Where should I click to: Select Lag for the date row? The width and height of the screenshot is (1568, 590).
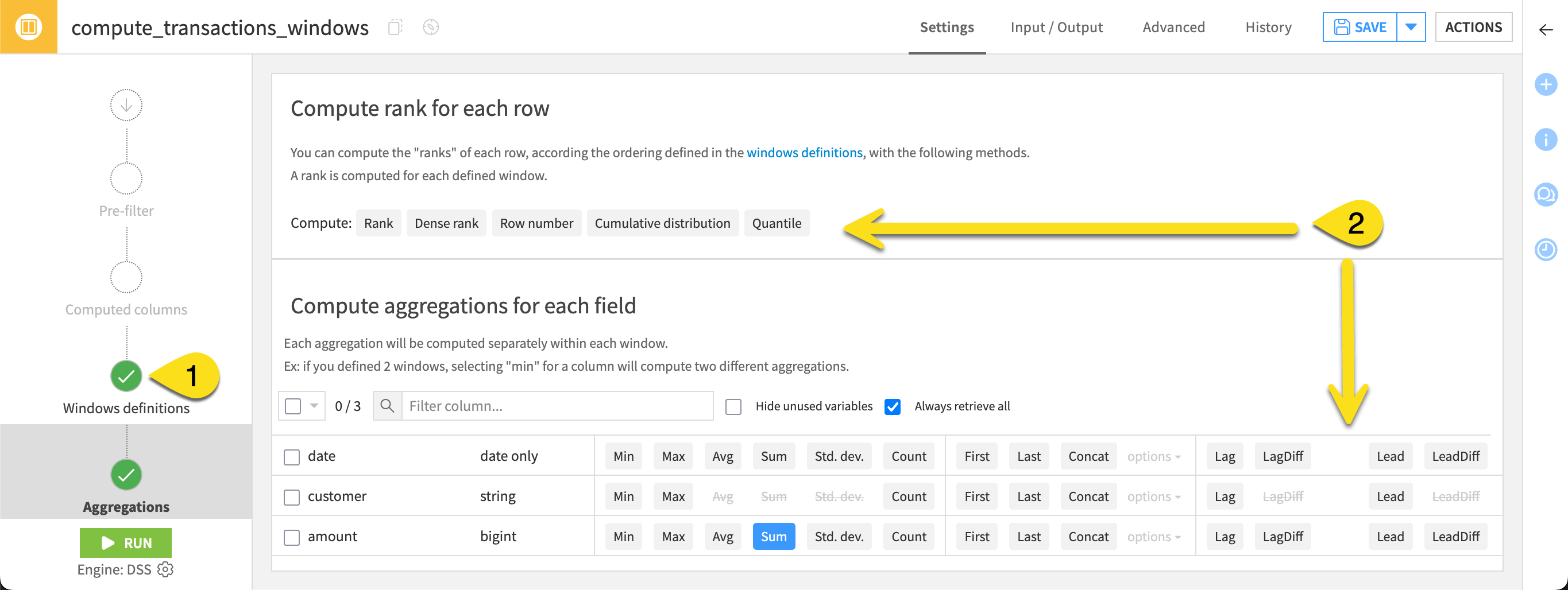coord(1225,456)
